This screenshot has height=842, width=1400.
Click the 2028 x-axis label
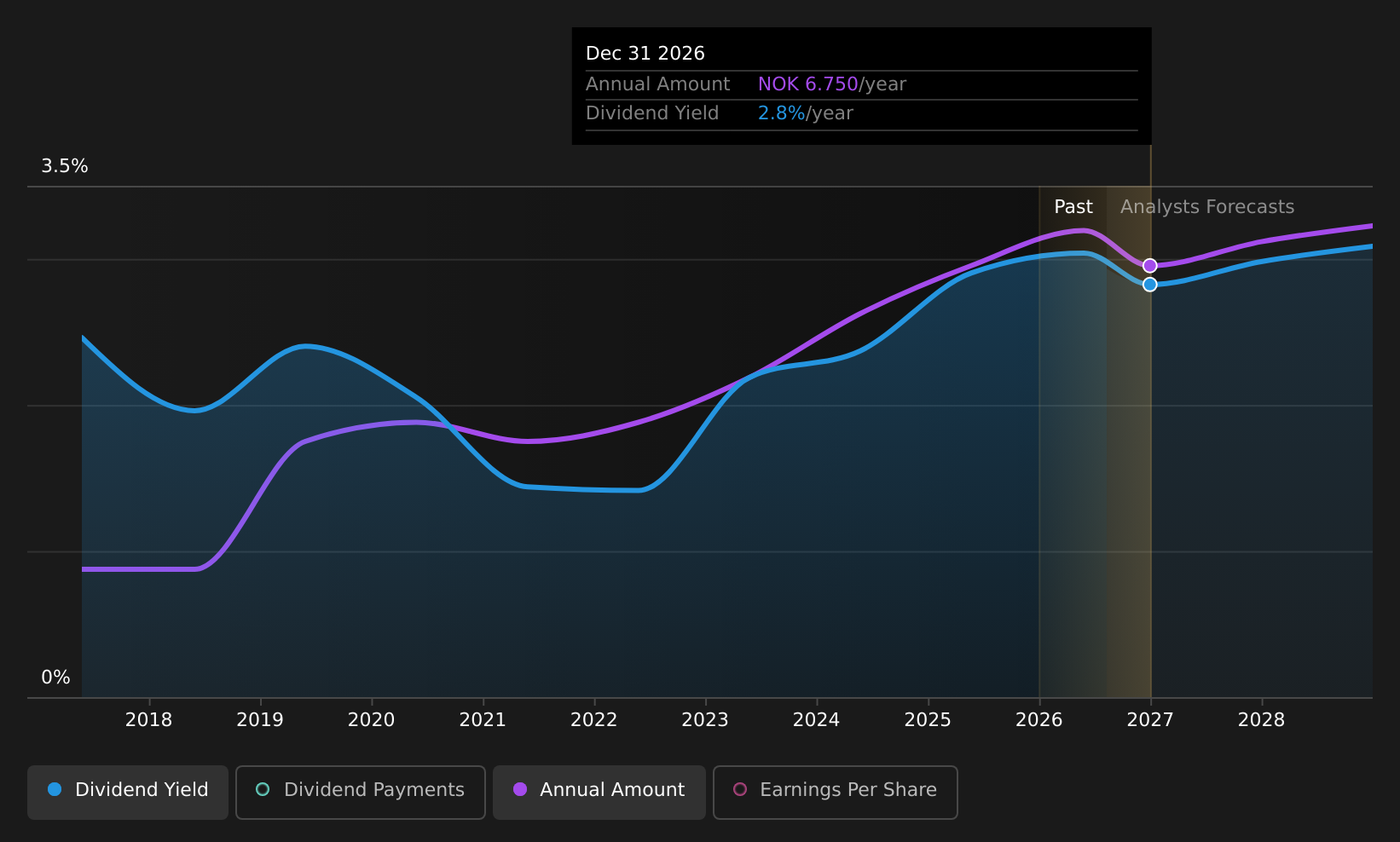click(x=1261, y=720)
